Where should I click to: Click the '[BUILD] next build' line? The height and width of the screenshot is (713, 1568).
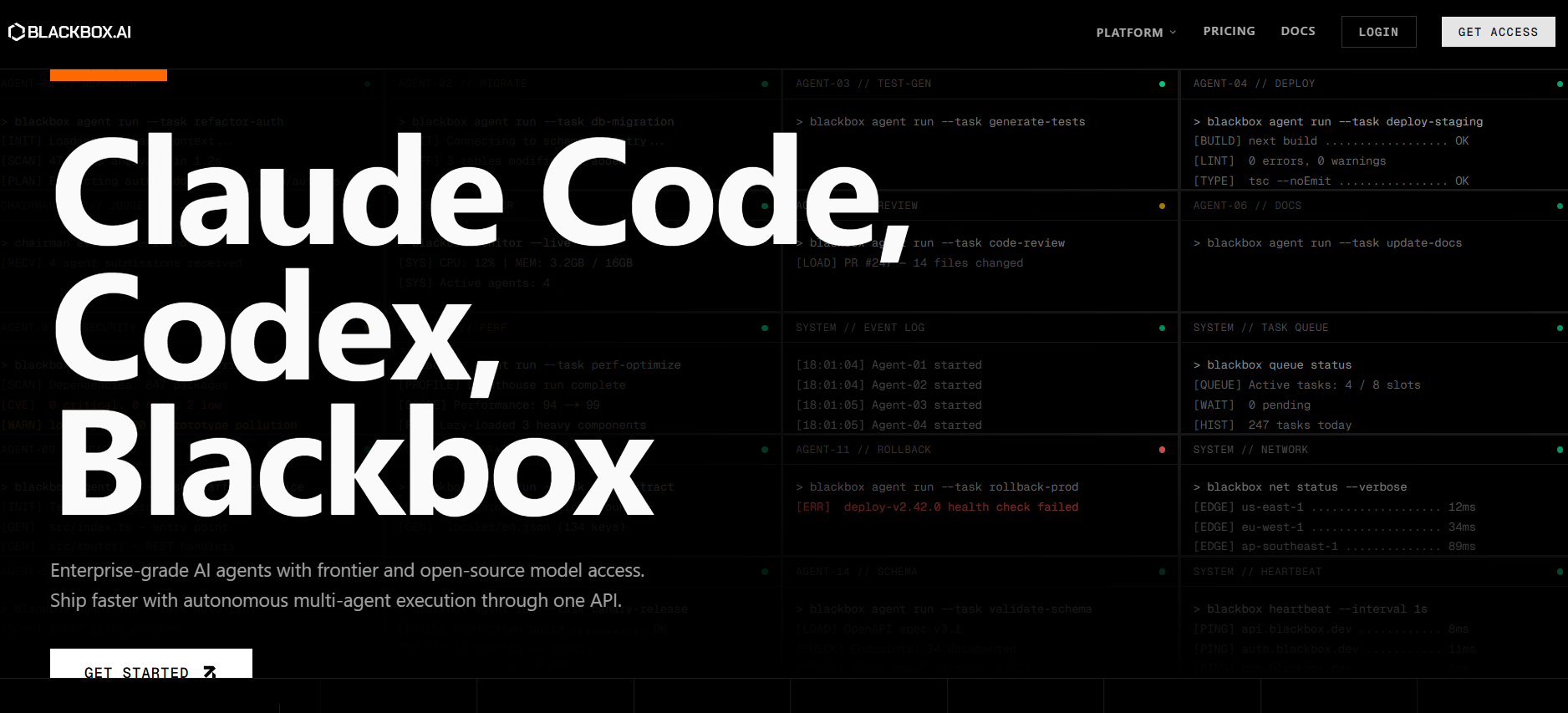click(x=1331, y=141)
